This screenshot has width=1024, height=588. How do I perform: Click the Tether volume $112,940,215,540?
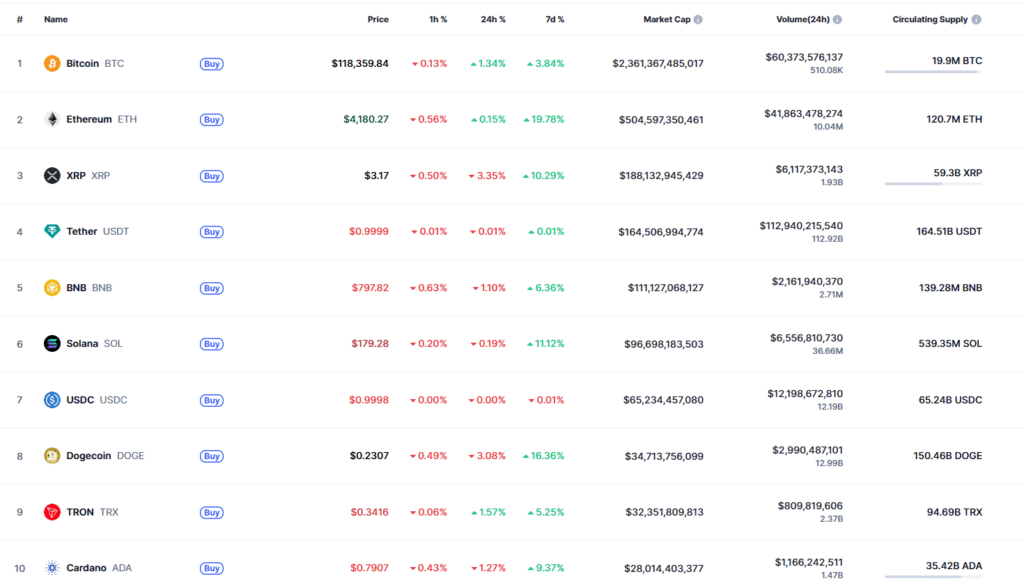coord(801,226)
